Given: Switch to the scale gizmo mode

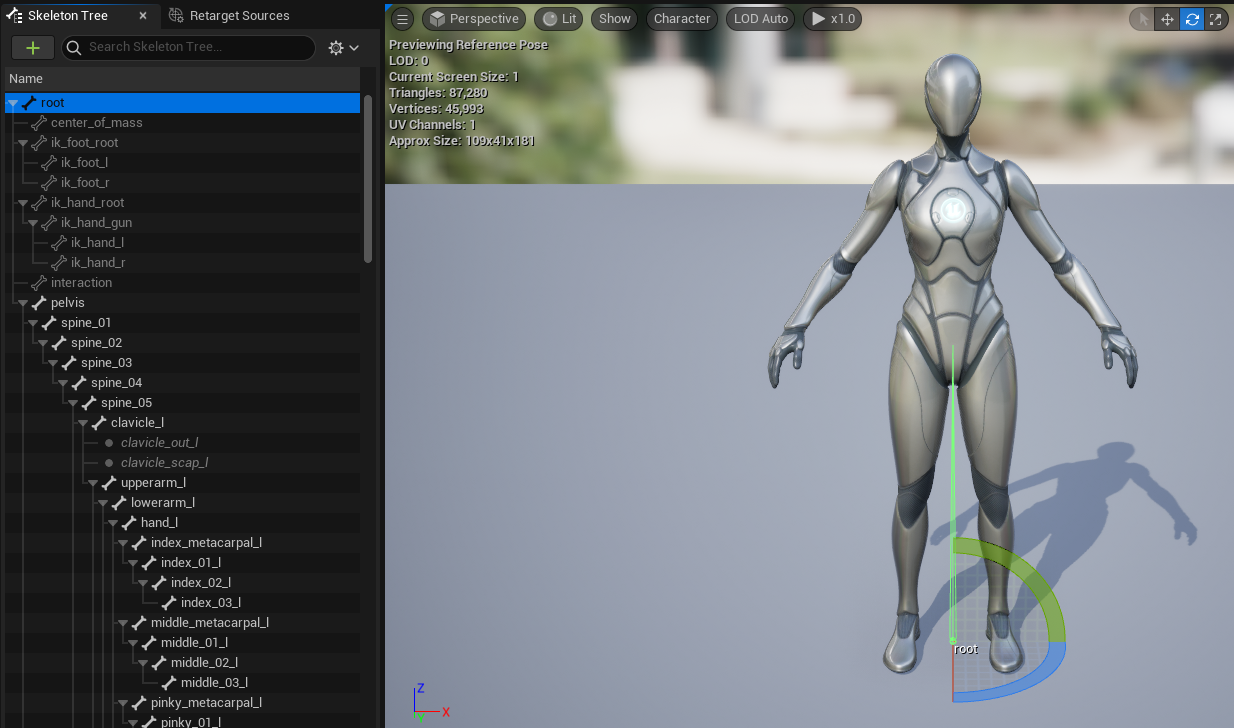Looking at the screenshot, I should coord(1216,19).
